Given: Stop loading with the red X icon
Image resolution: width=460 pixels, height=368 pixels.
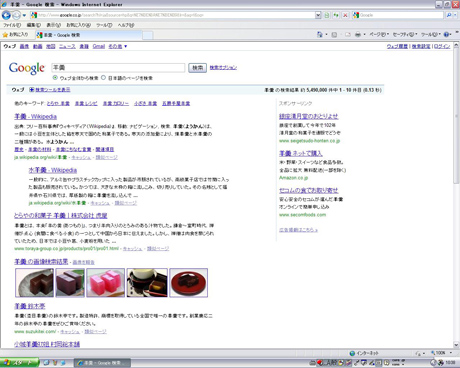Looking at the screenshot, I should [x=345, y=15].
